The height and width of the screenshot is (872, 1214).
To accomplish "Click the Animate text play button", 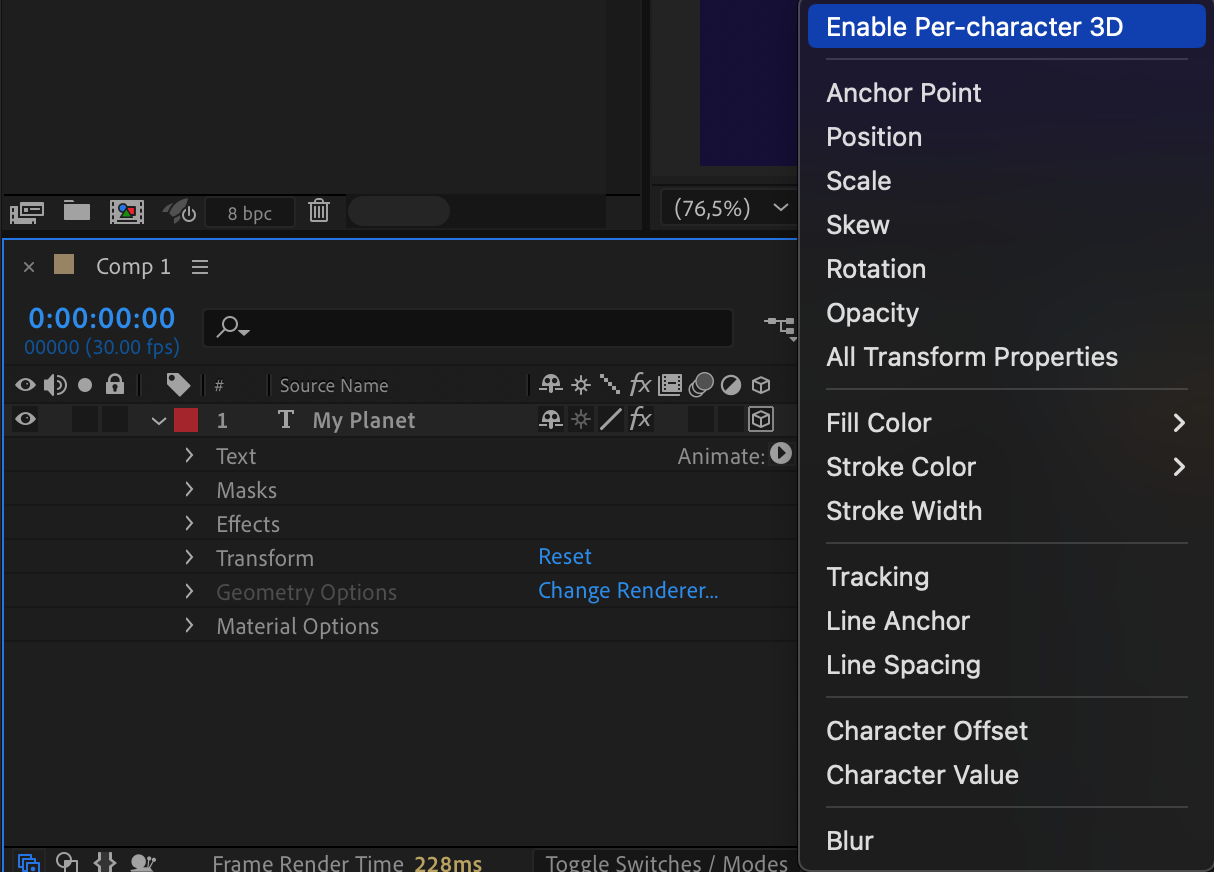I will pyautogui.click(x=781, y=454).
